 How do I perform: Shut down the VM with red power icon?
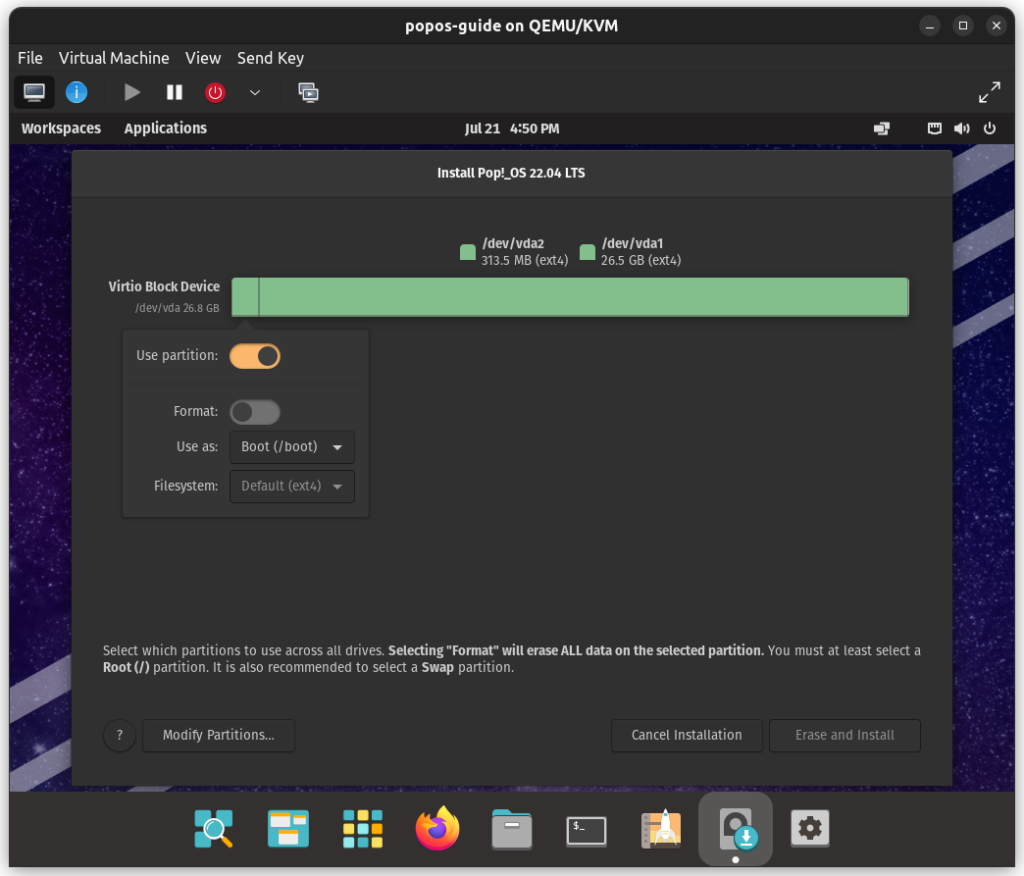click(x=215, y=92)
